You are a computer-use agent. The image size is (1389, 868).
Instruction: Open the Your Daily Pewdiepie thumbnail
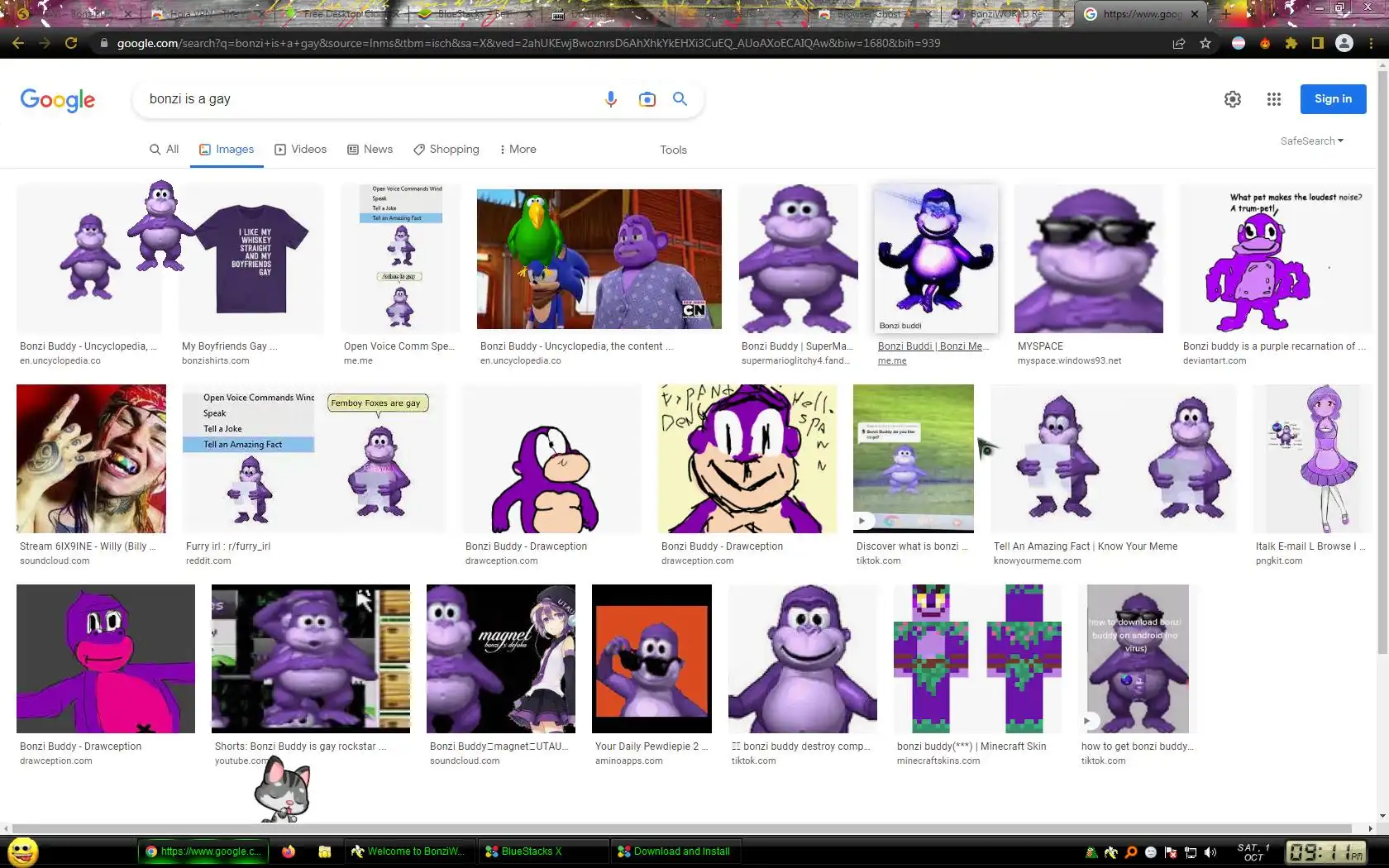[652, 659]
